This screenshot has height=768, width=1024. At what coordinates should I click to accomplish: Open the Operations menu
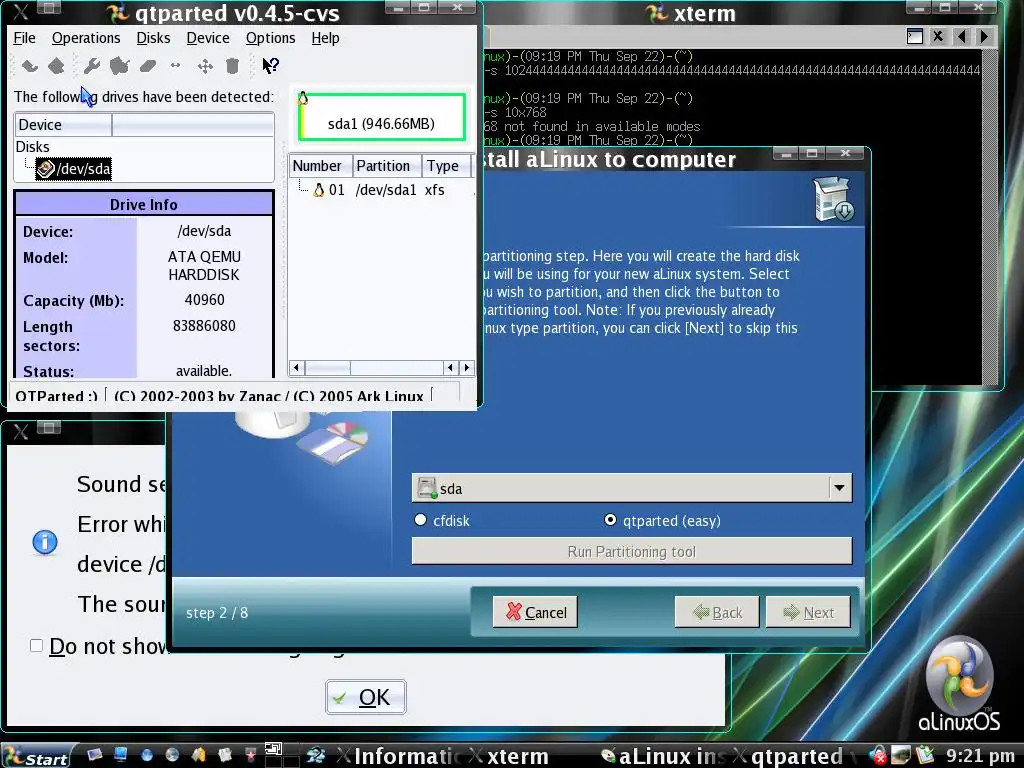coord(86,38)
